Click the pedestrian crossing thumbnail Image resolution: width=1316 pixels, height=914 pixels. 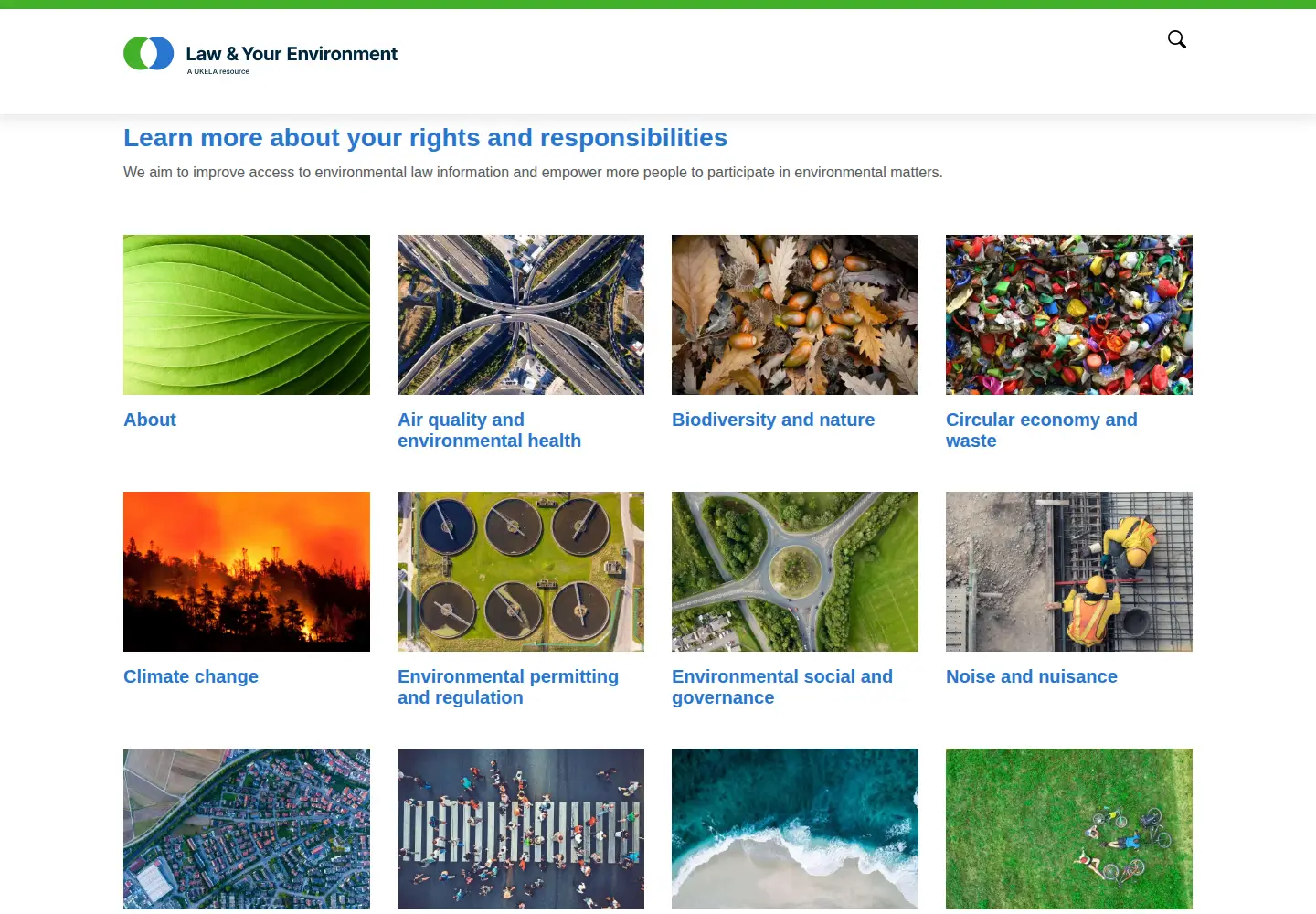click(x=521, y=829)
